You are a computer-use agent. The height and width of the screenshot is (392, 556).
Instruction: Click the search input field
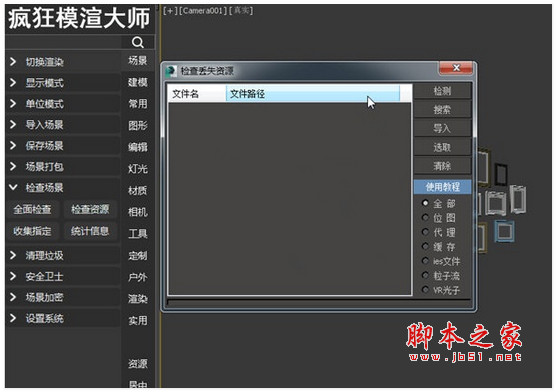click(x=64, y=42)
